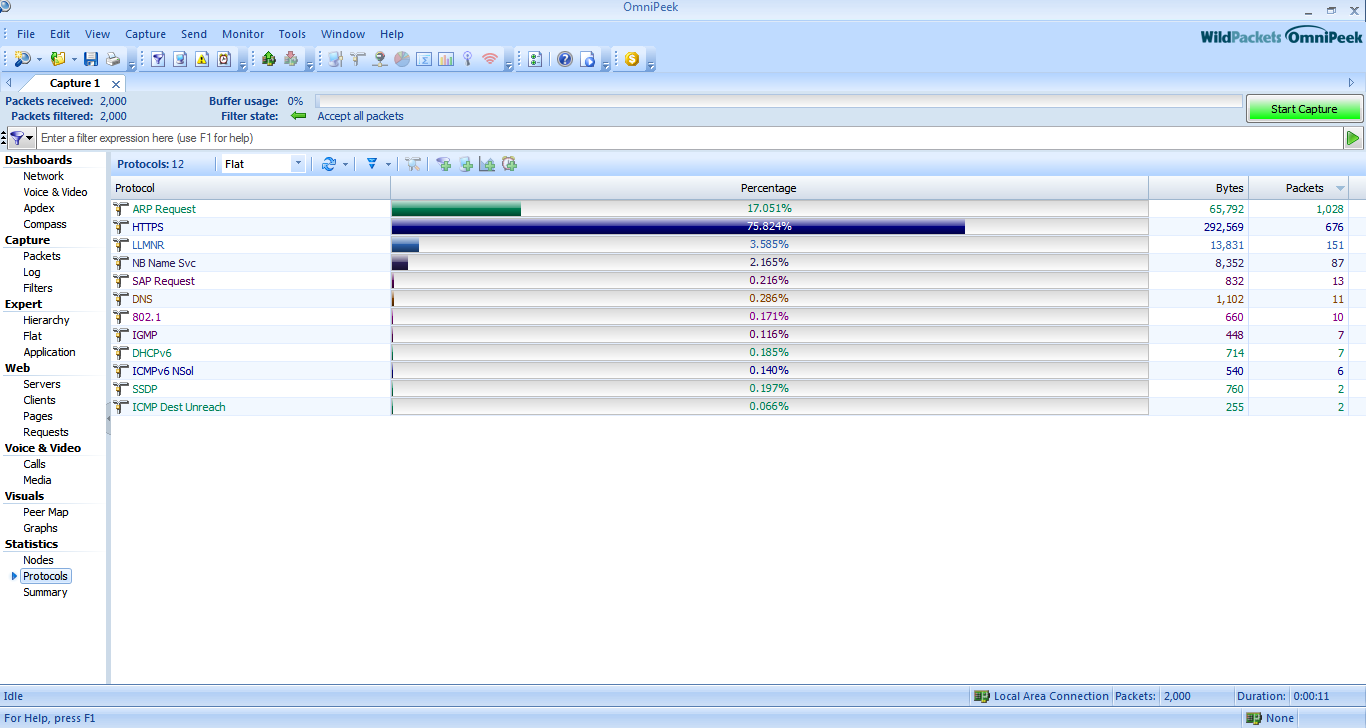Open the Flat view type dropdown
The height and width of the screenshot is (728, 1366).
point(297,164)
